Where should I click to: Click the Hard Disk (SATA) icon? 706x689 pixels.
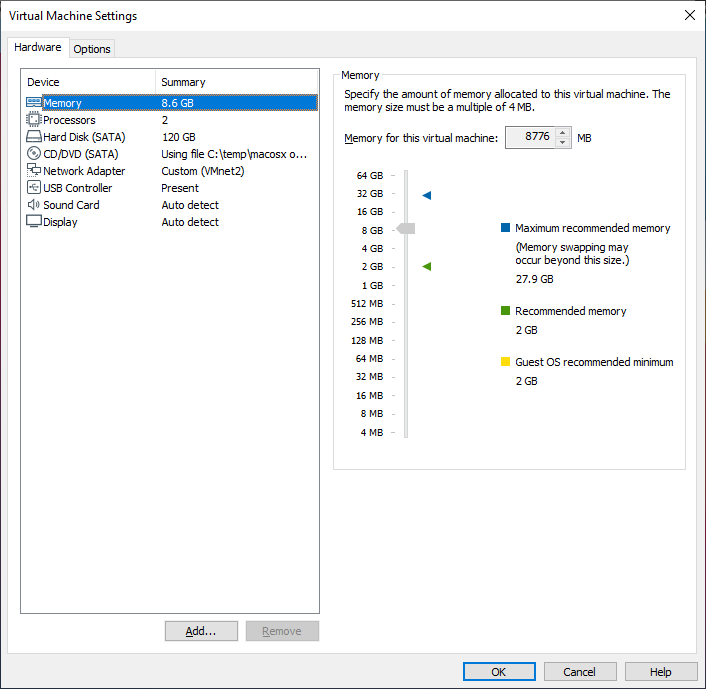(x=34, y=136)
